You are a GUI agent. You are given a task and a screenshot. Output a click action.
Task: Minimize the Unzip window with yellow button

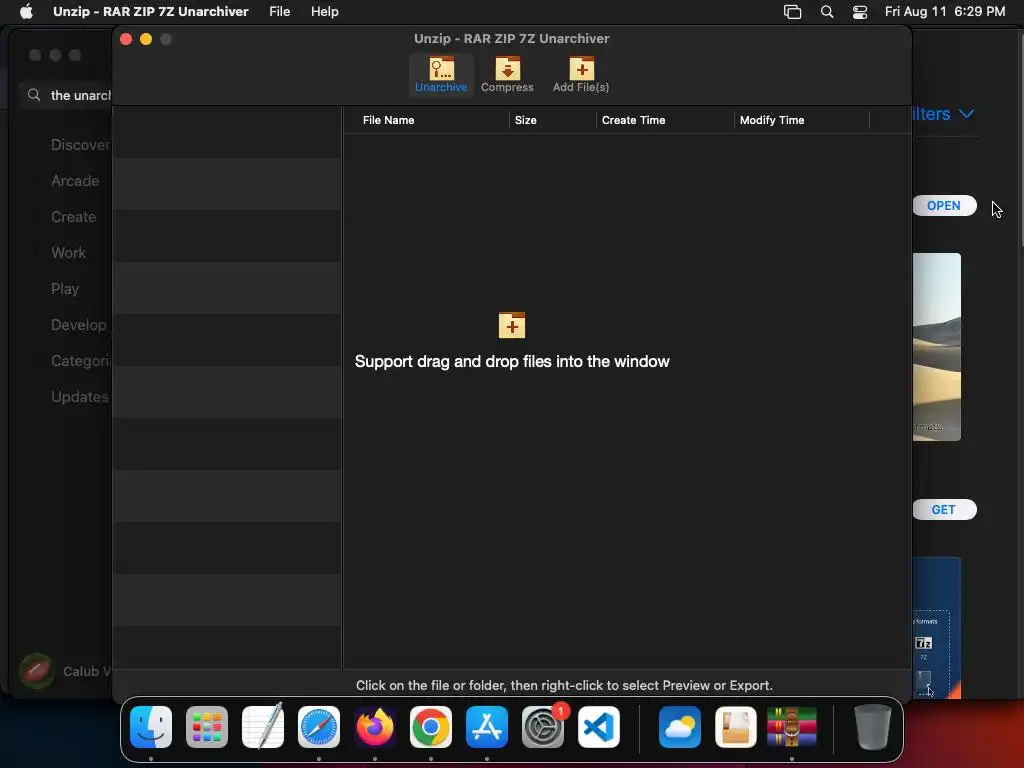146,39
